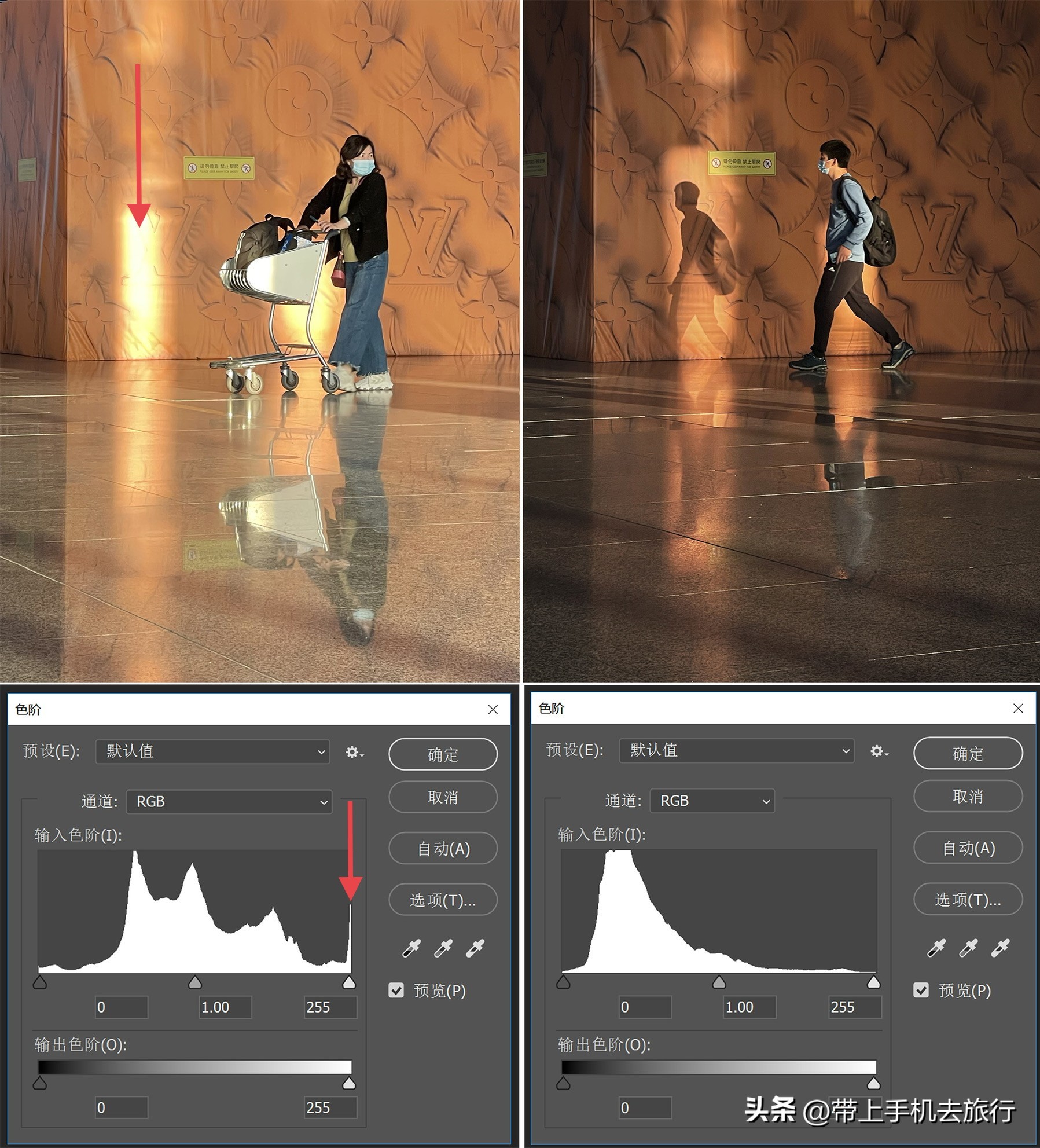Click output gradient bar in left dialog
Image resolution: width=1040 pixels, height=1148 pixels.
tap(194, 1067)
